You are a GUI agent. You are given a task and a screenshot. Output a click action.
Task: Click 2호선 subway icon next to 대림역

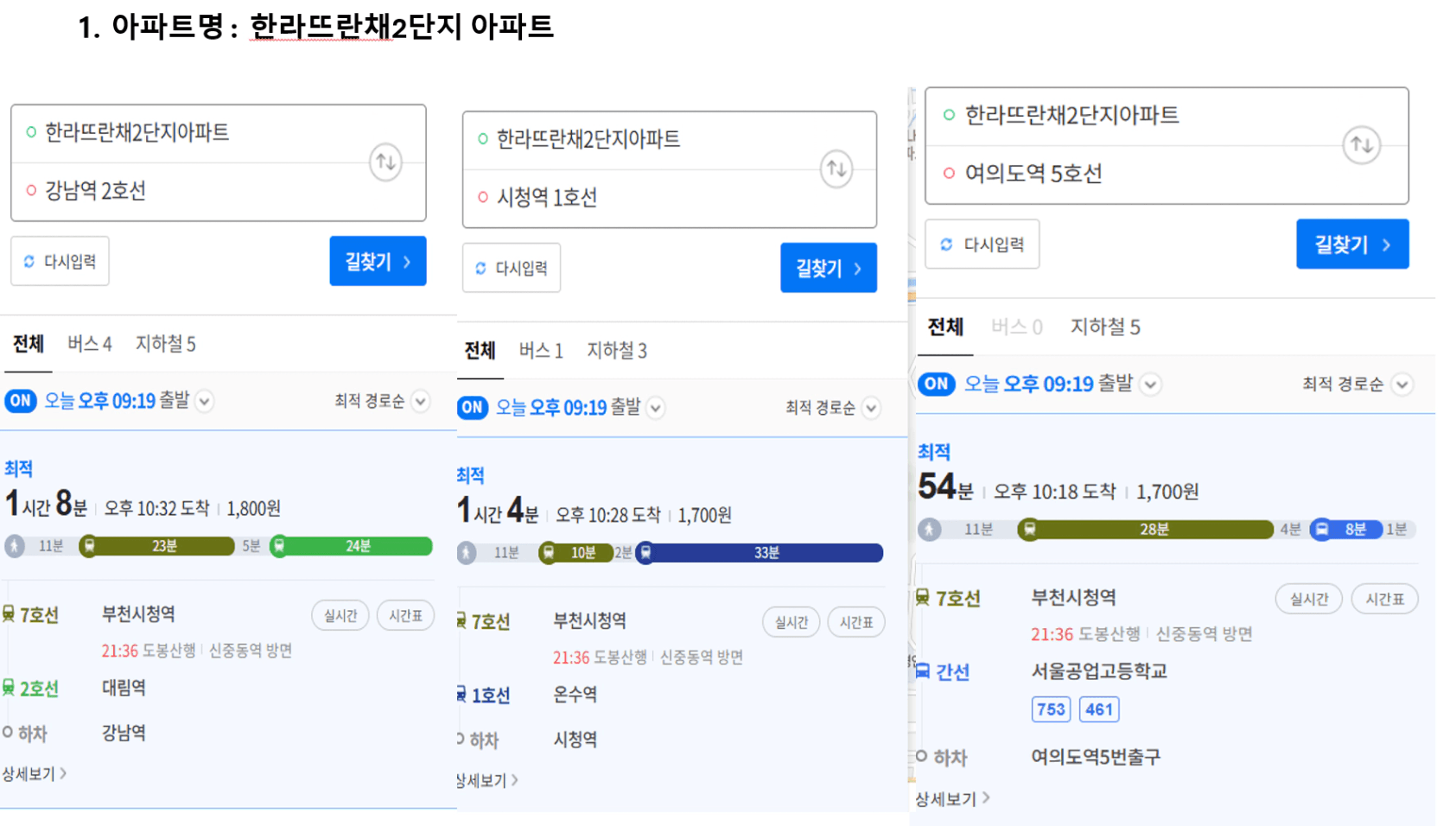click(x=9, y=688)
